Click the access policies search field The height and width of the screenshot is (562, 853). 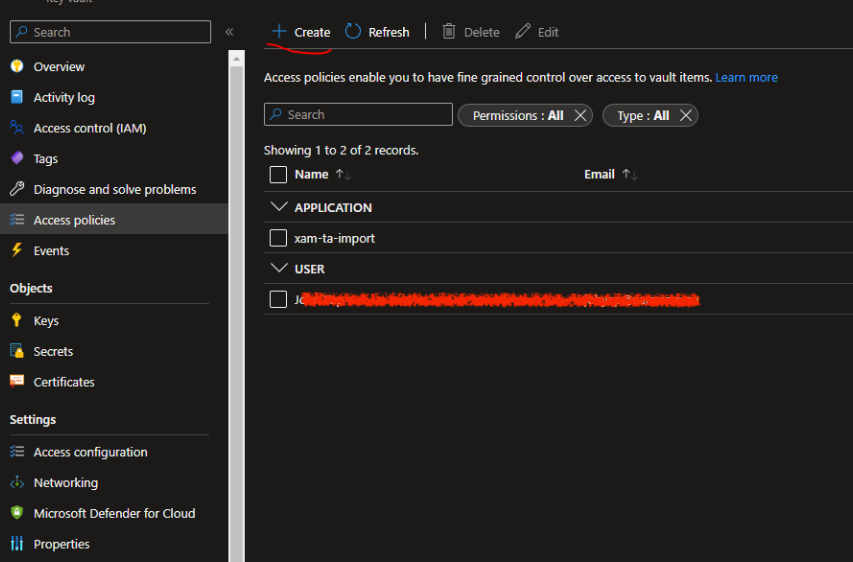coord(366,115)
